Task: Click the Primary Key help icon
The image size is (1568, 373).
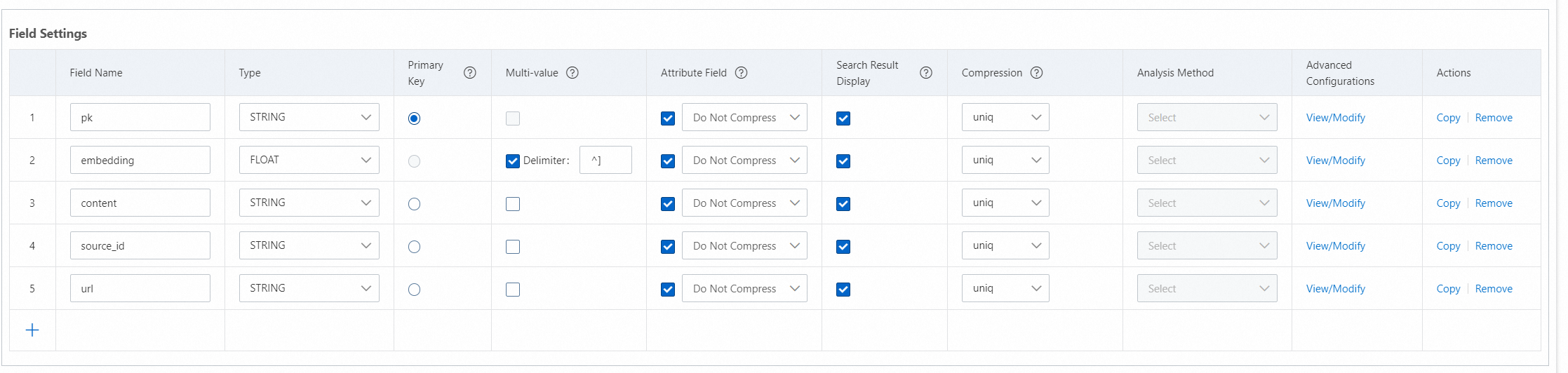Action: 470,73
